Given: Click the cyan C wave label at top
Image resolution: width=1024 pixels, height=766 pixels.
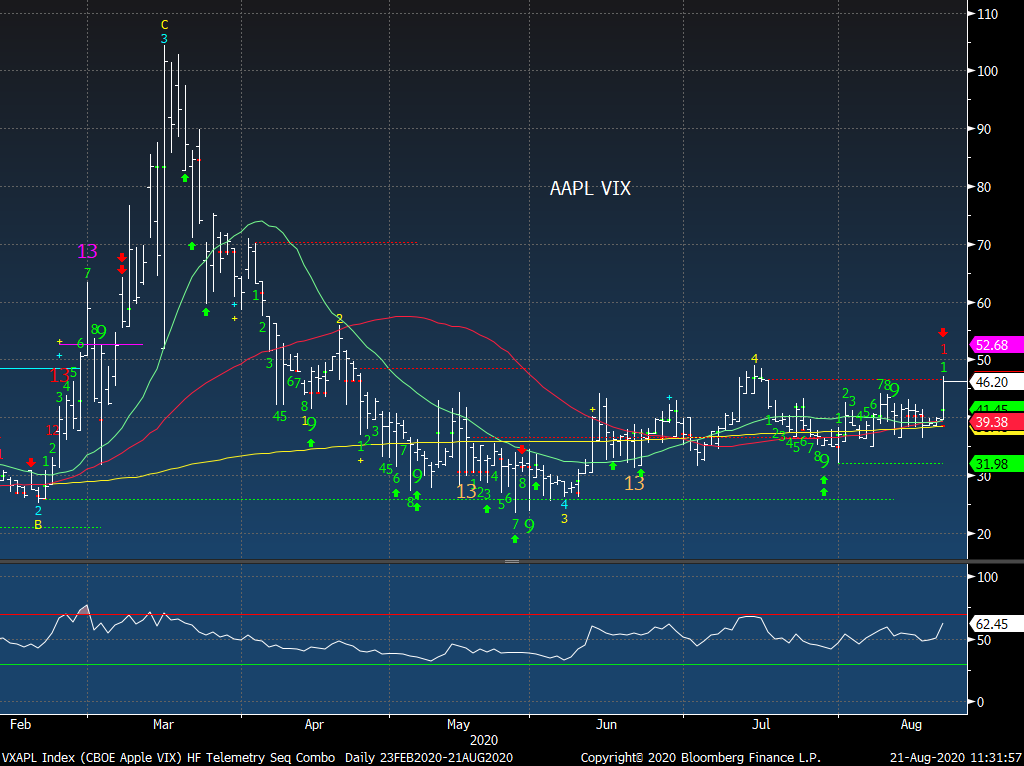Looking at the screenshot, I should point(166,22).
